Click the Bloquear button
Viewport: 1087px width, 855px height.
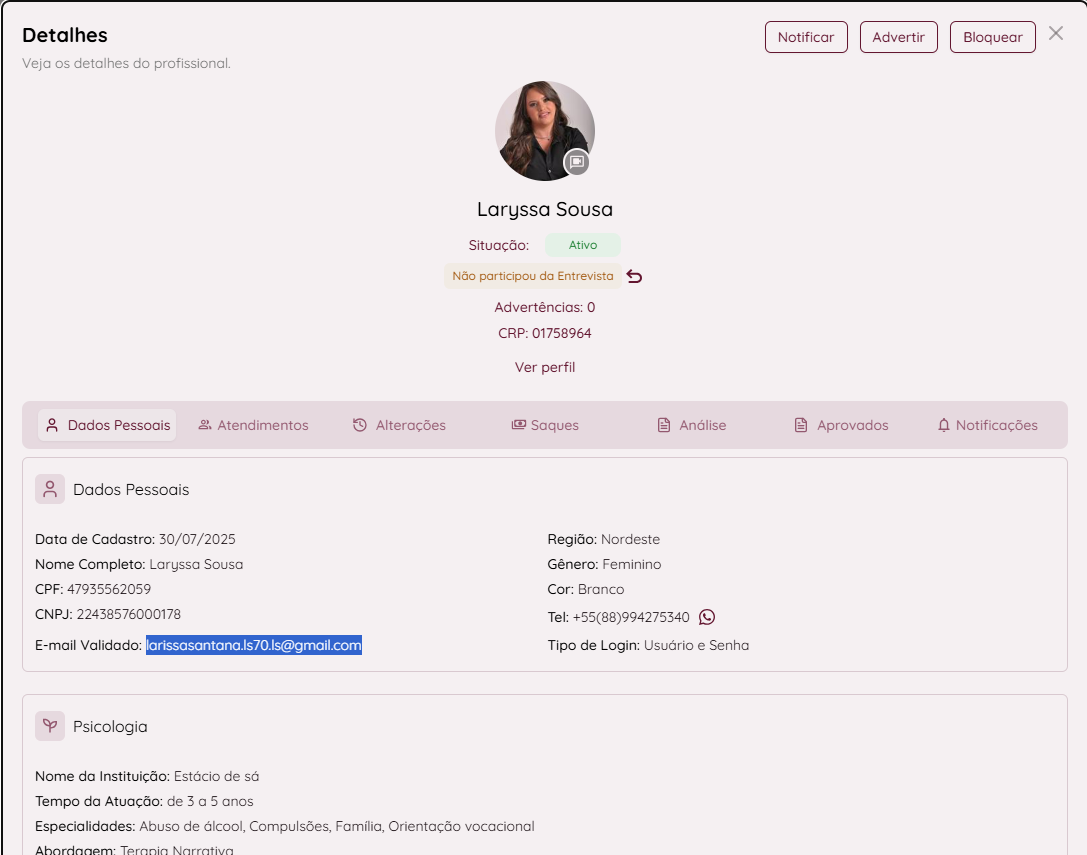(992, 37)
